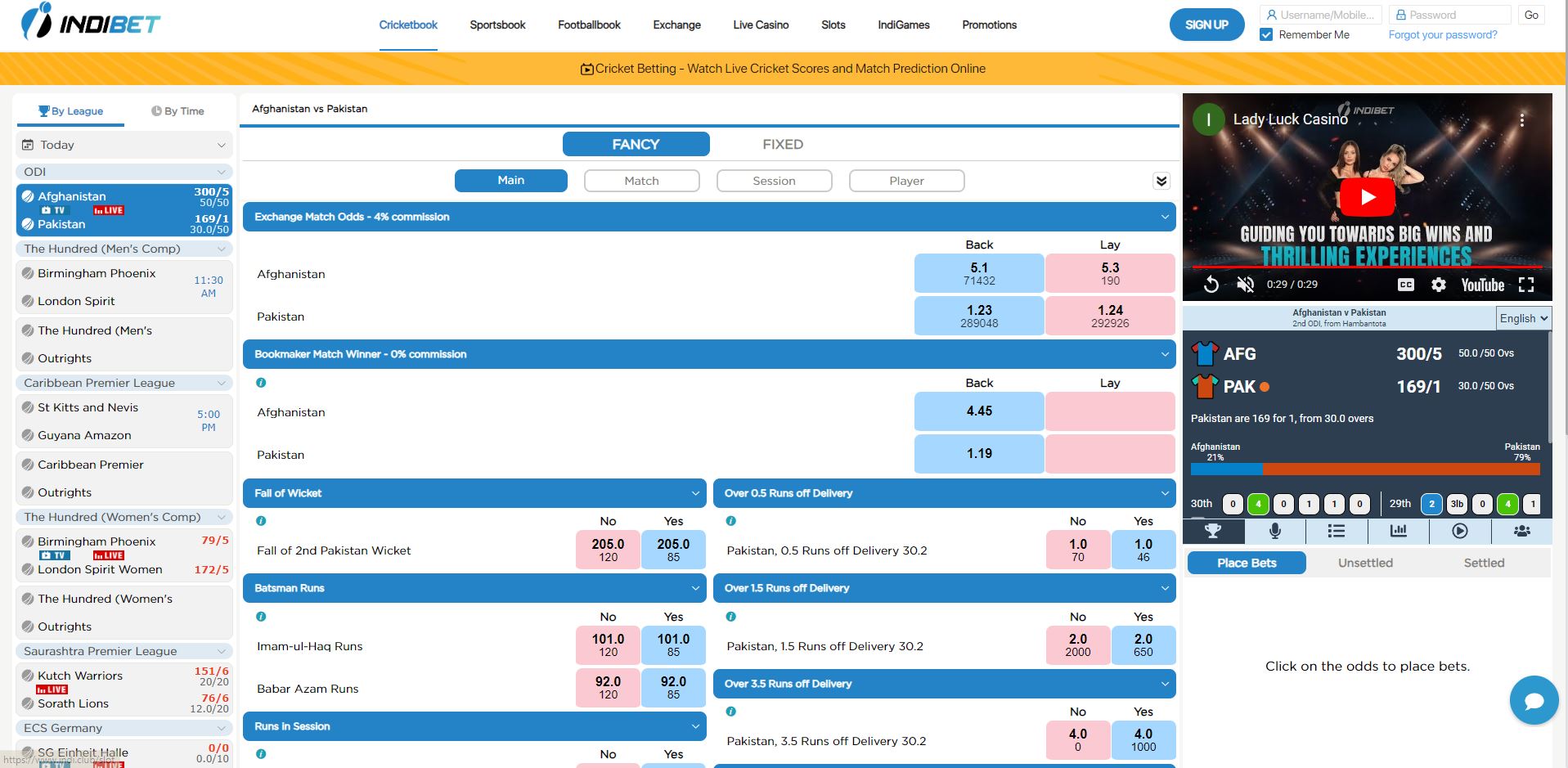Open the video's three-dot menu

[1522, 120]
